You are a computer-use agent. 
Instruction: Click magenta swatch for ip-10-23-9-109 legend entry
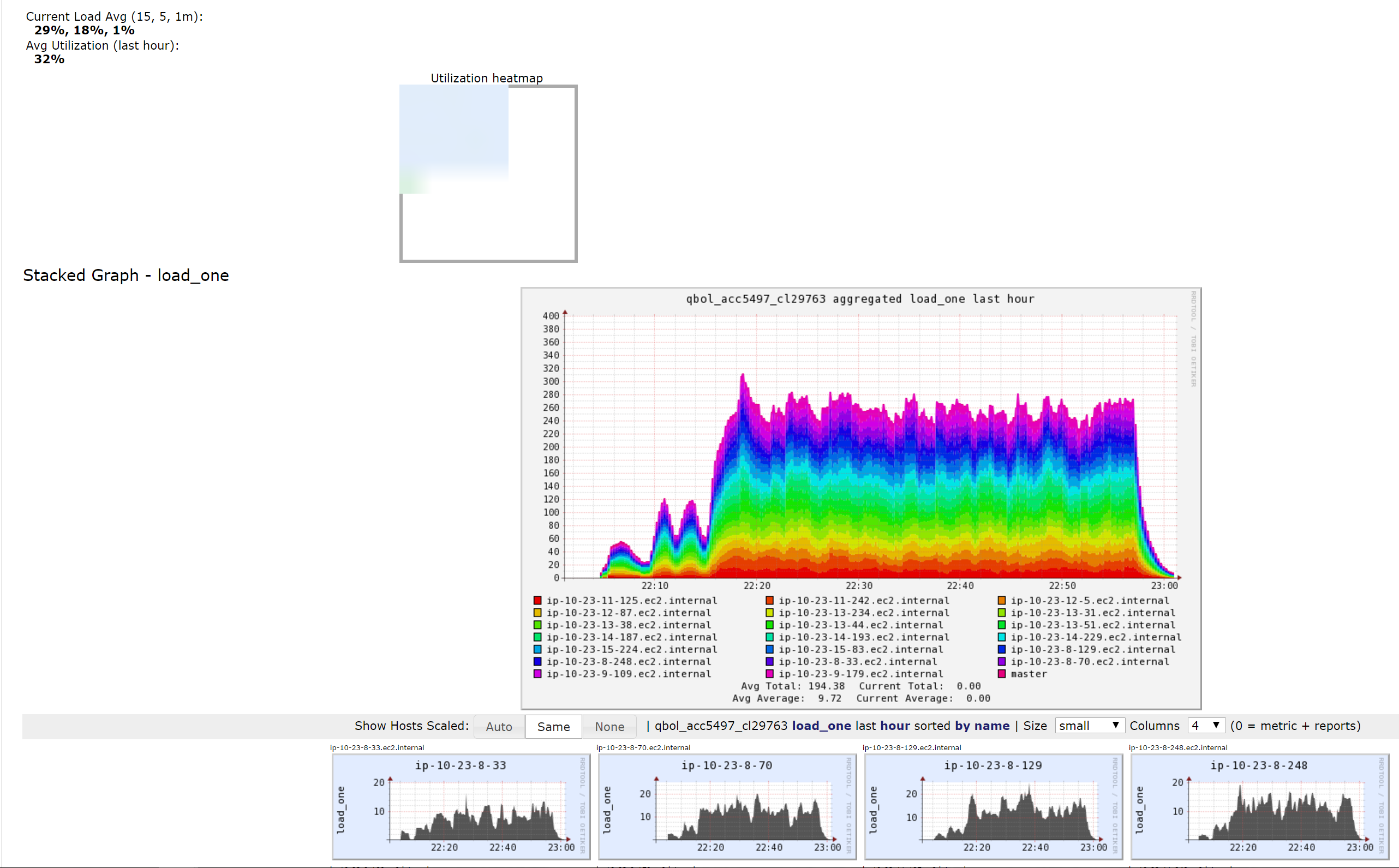pos(537,674)
